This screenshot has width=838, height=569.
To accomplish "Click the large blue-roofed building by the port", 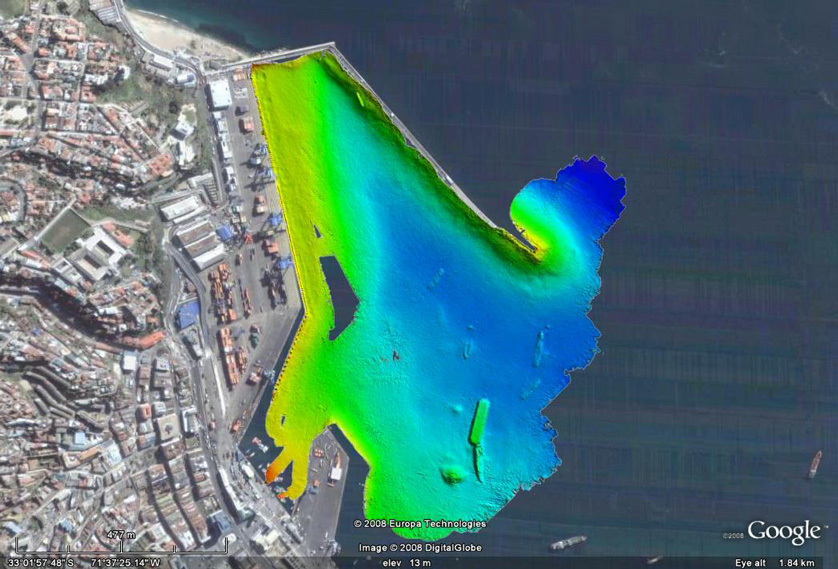I will [x=188, y=315].
